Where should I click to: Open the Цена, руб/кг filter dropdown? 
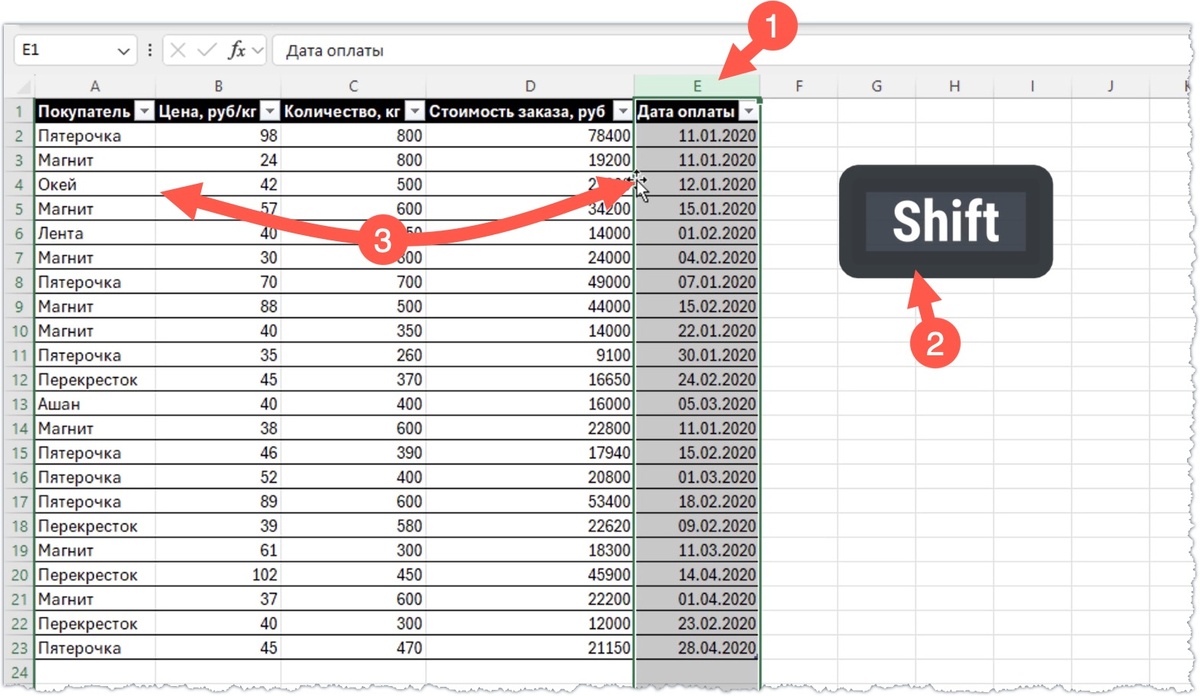click(271, 111)
